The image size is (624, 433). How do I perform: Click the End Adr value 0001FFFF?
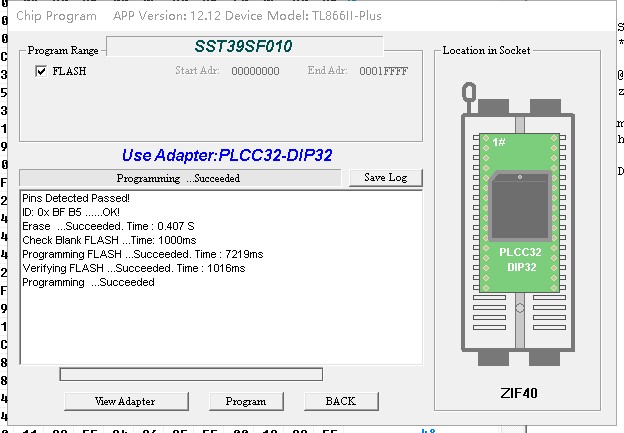(384, 71)
